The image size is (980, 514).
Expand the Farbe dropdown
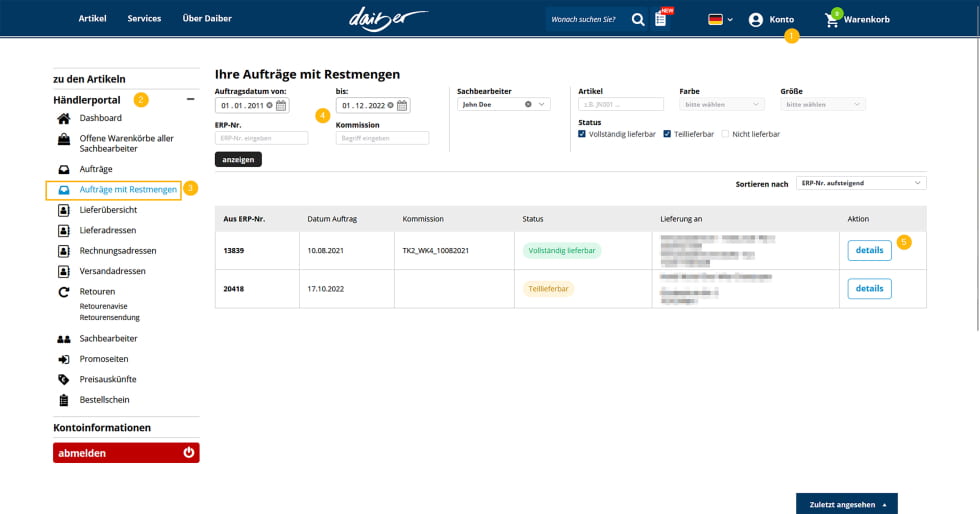(x=721, y=104)
